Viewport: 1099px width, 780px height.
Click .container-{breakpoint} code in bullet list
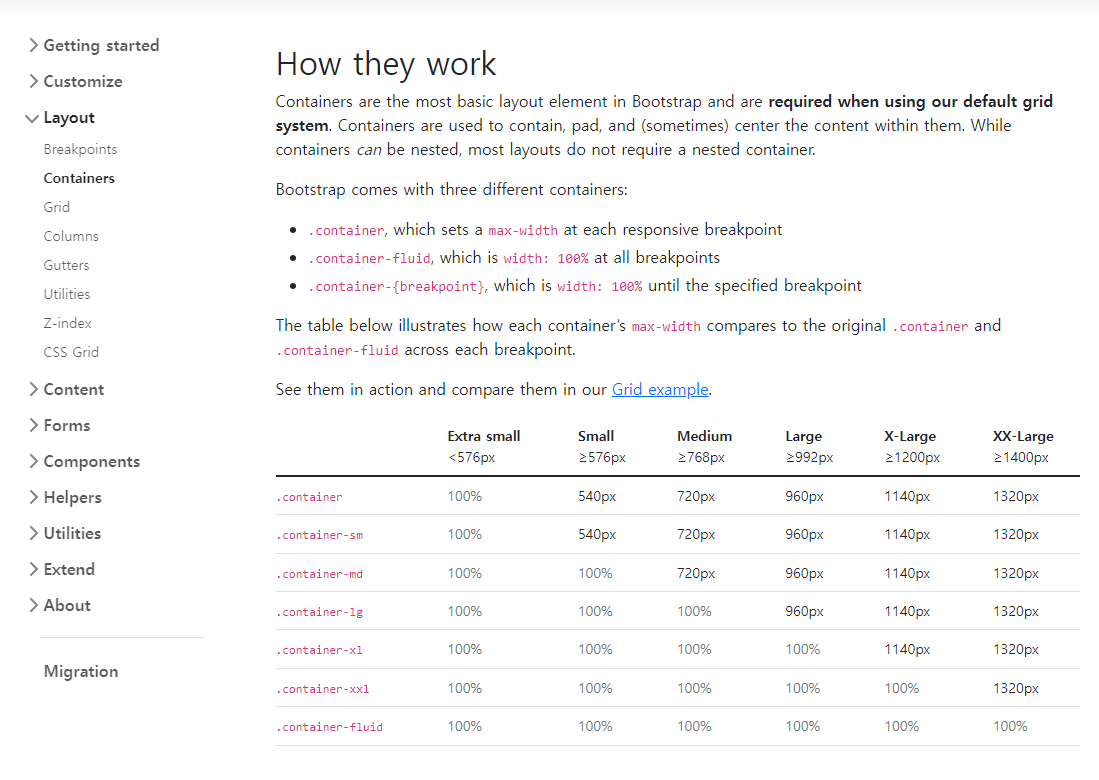(396, 287)
